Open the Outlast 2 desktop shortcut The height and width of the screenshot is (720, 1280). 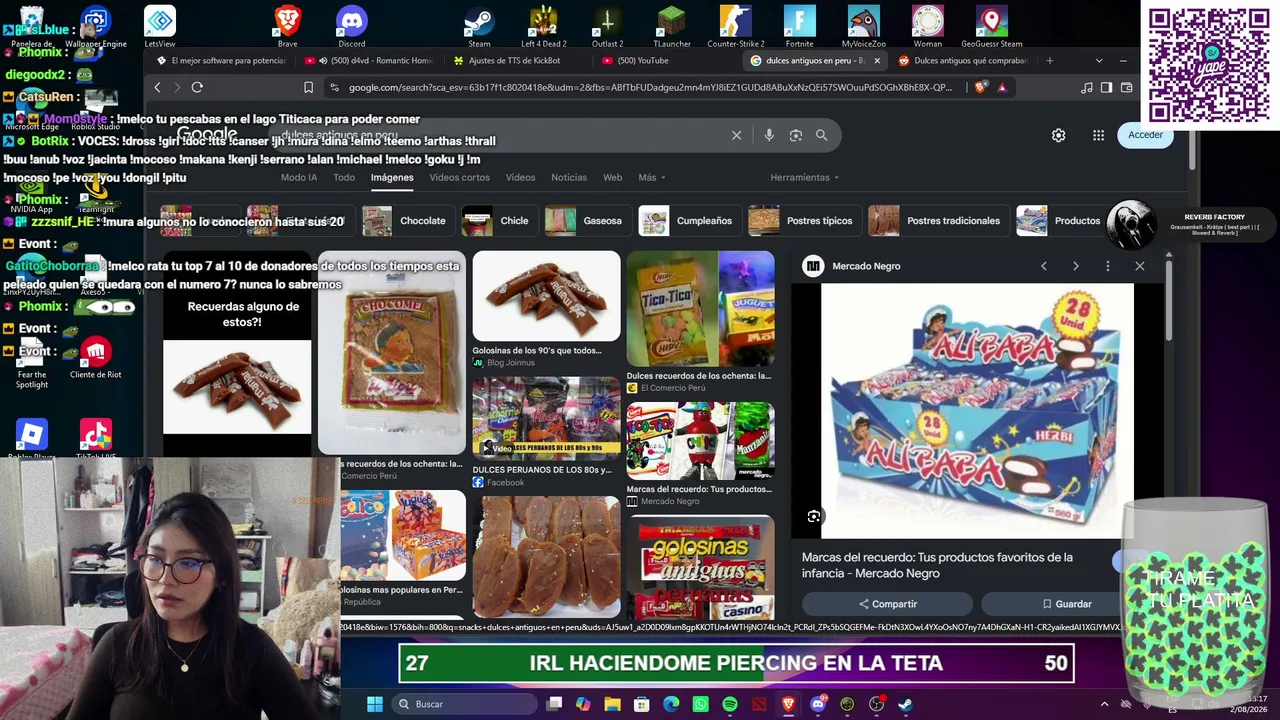point(607,25)
